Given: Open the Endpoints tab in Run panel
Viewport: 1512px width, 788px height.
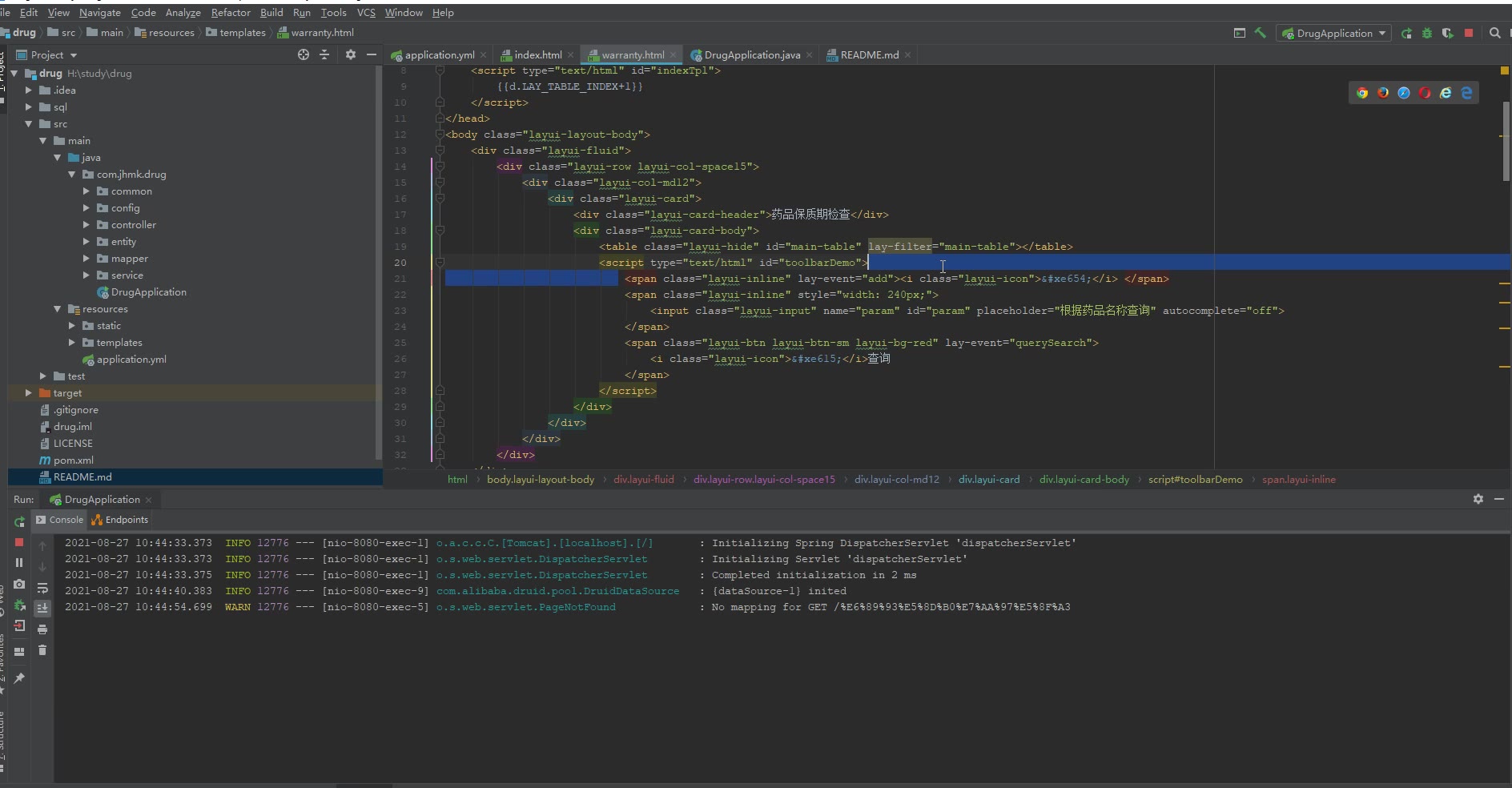Looking at the screenshot, I should tap(120, 520).
